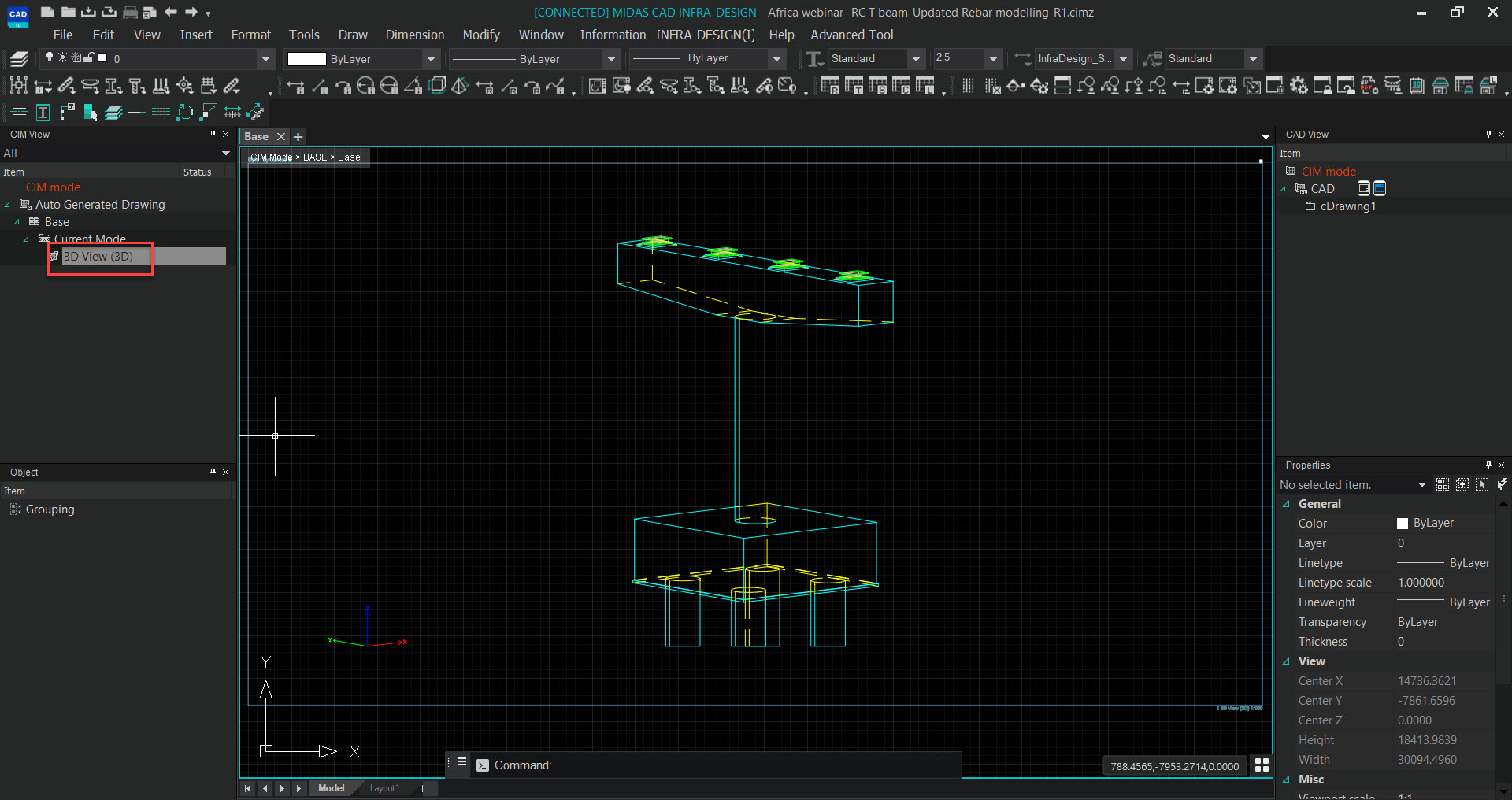The width and height of the screenshot is (1512, 800).
Task: Click the select objects plus icon in Properties
Action: tap(1462, 484)
